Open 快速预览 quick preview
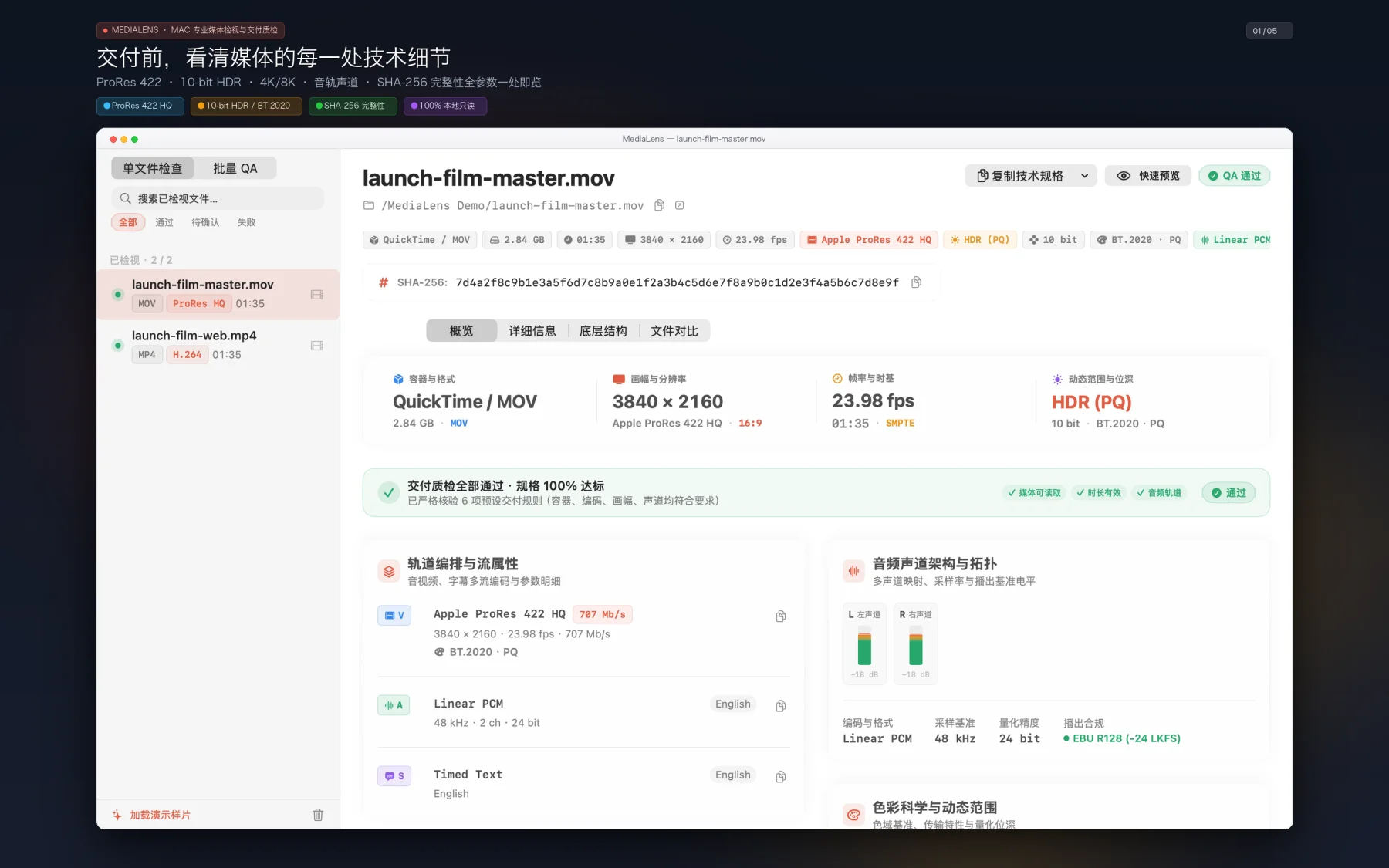Screen dimensions: 1389x868 (x=1148, y=176)
